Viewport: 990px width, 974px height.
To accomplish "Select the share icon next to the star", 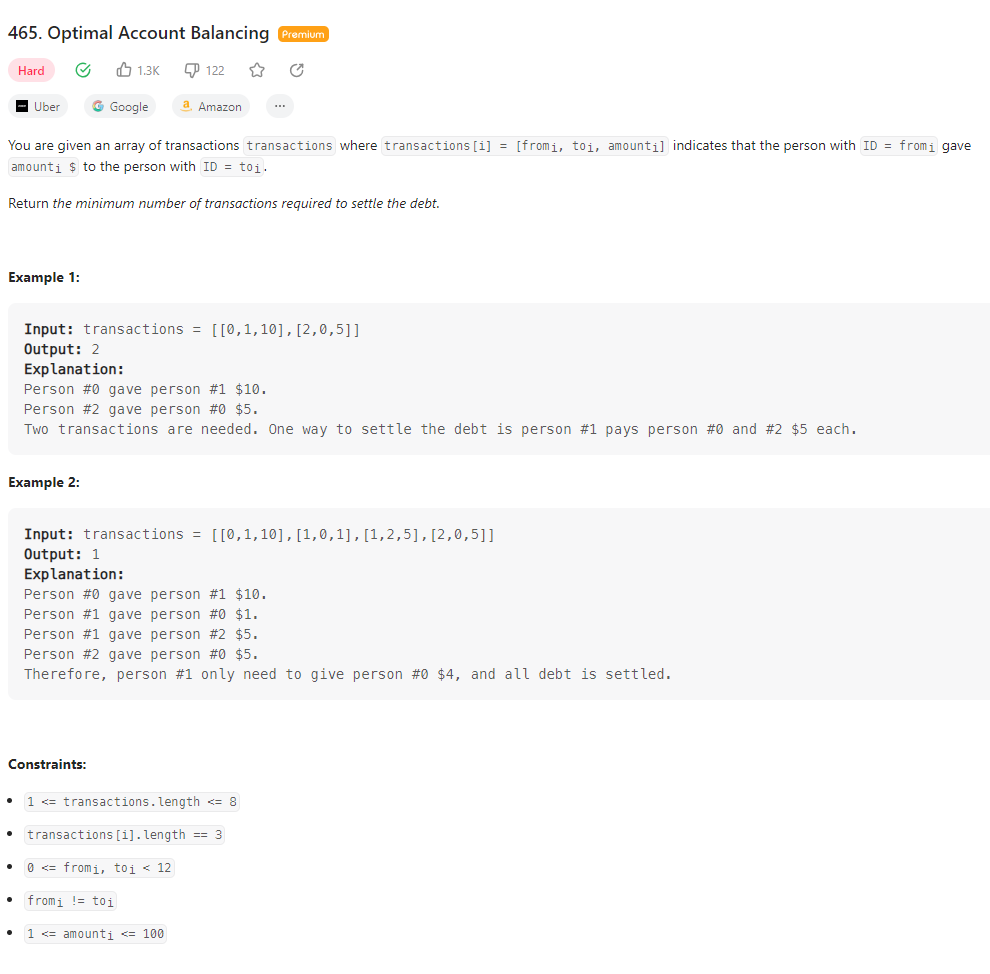I will click(x=296, y=70).
